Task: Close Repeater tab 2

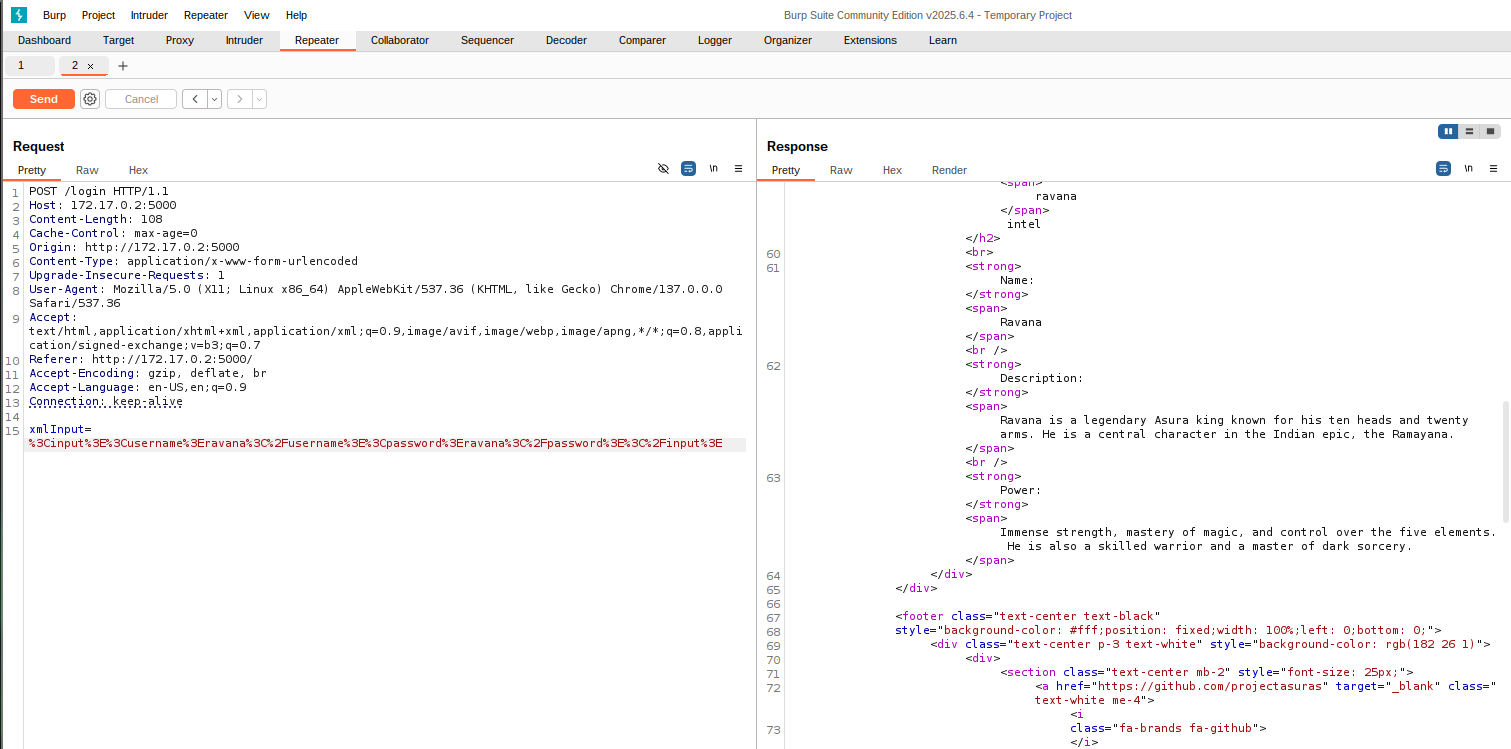Action: pos(90,66)
